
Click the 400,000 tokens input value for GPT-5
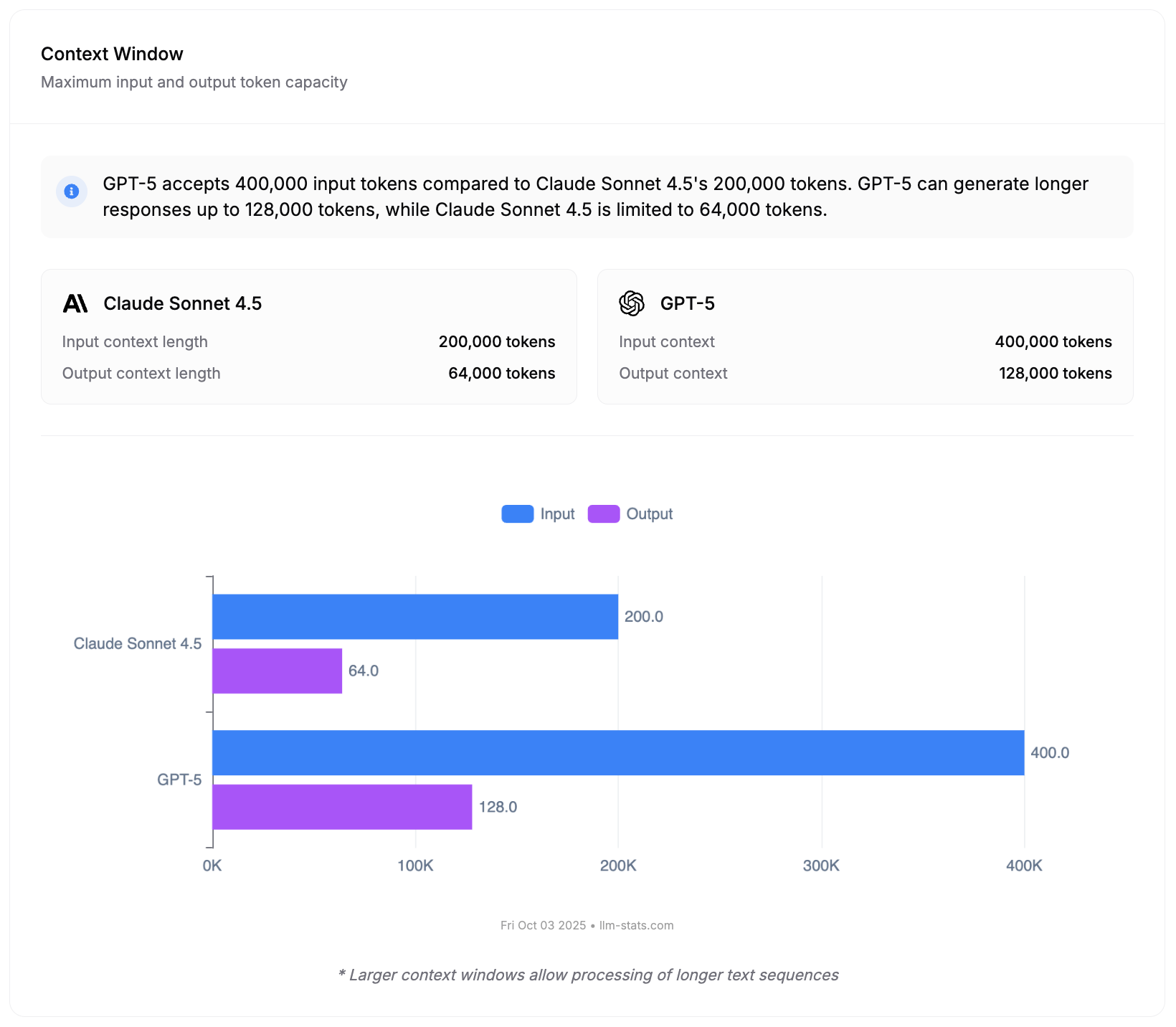[x=1053, y=341]
